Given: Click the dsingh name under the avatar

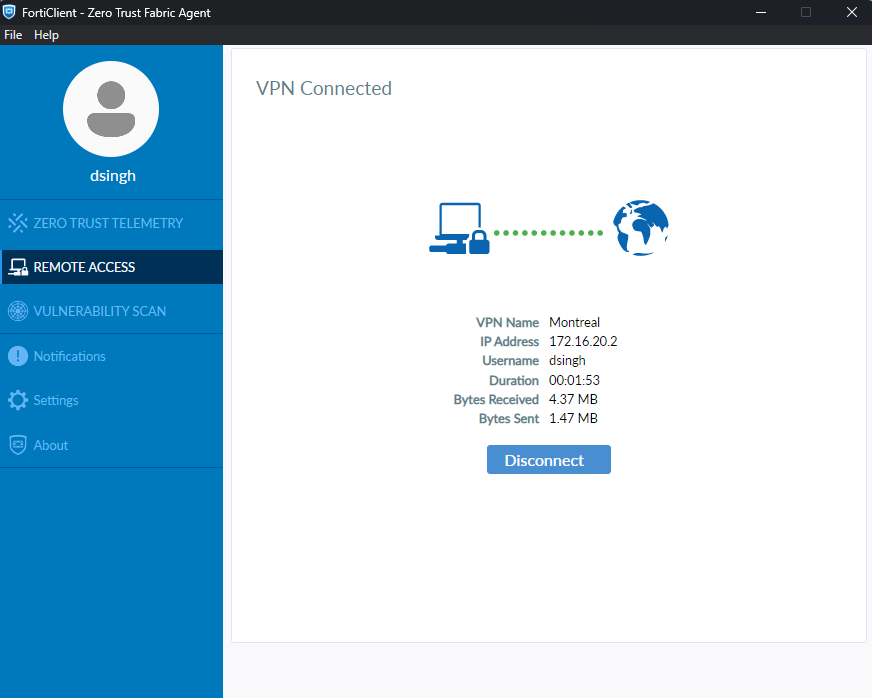Looking at the screenshot, I should click(x=113, y=176).
